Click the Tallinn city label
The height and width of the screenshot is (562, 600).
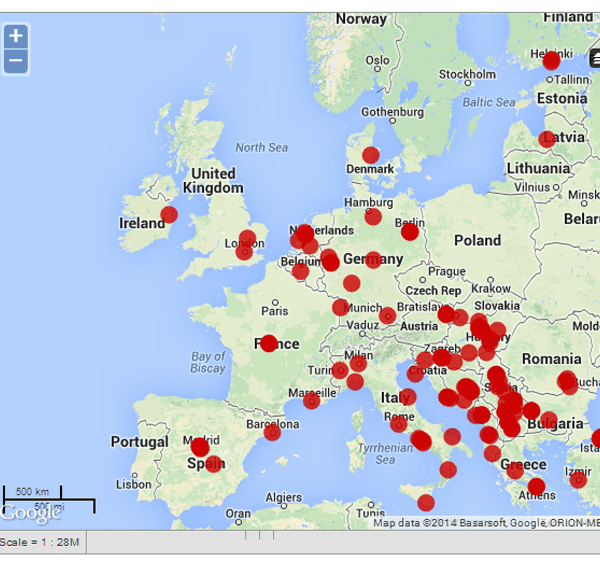572,80
